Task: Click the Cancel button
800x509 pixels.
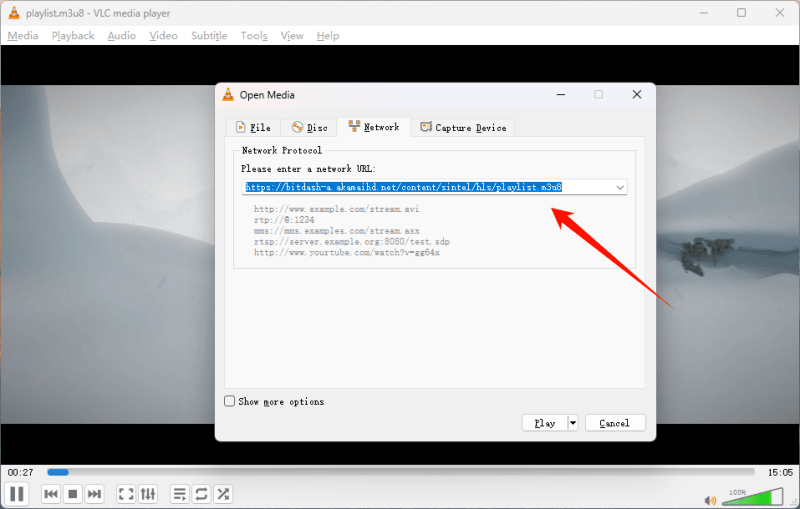Action: tap(615, 423)
